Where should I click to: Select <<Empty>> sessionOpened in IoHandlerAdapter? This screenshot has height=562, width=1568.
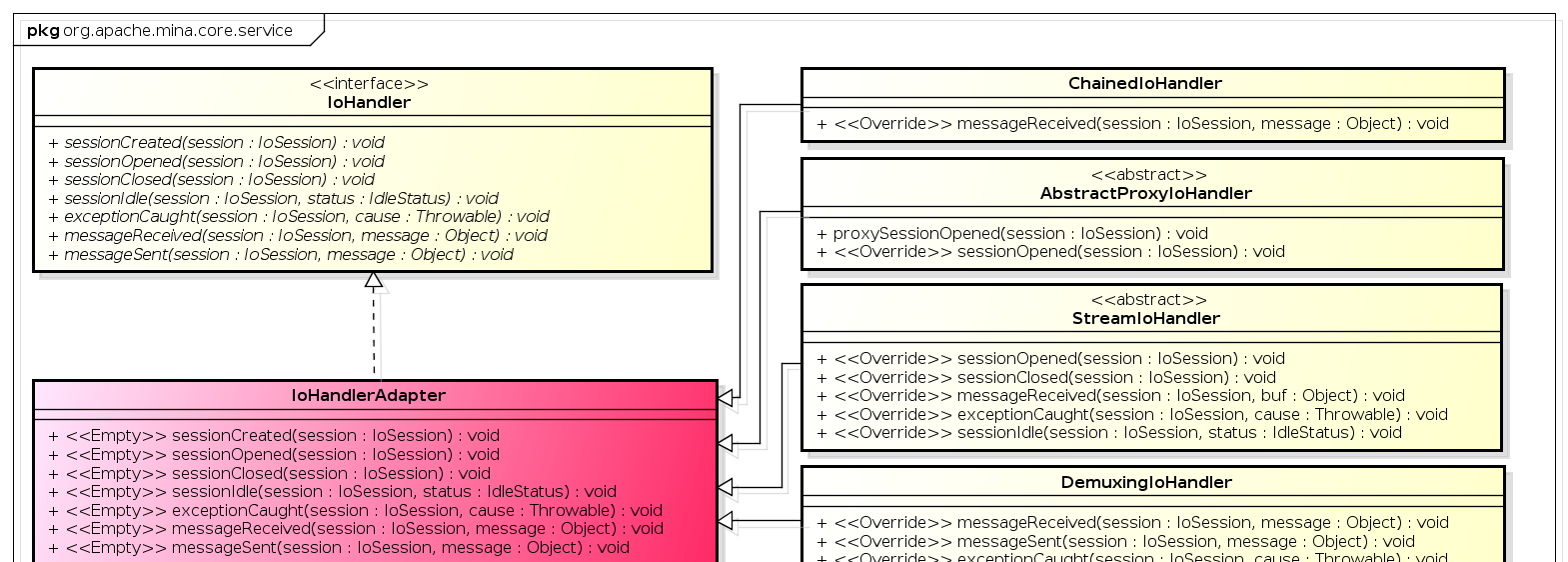click(274, 455)
